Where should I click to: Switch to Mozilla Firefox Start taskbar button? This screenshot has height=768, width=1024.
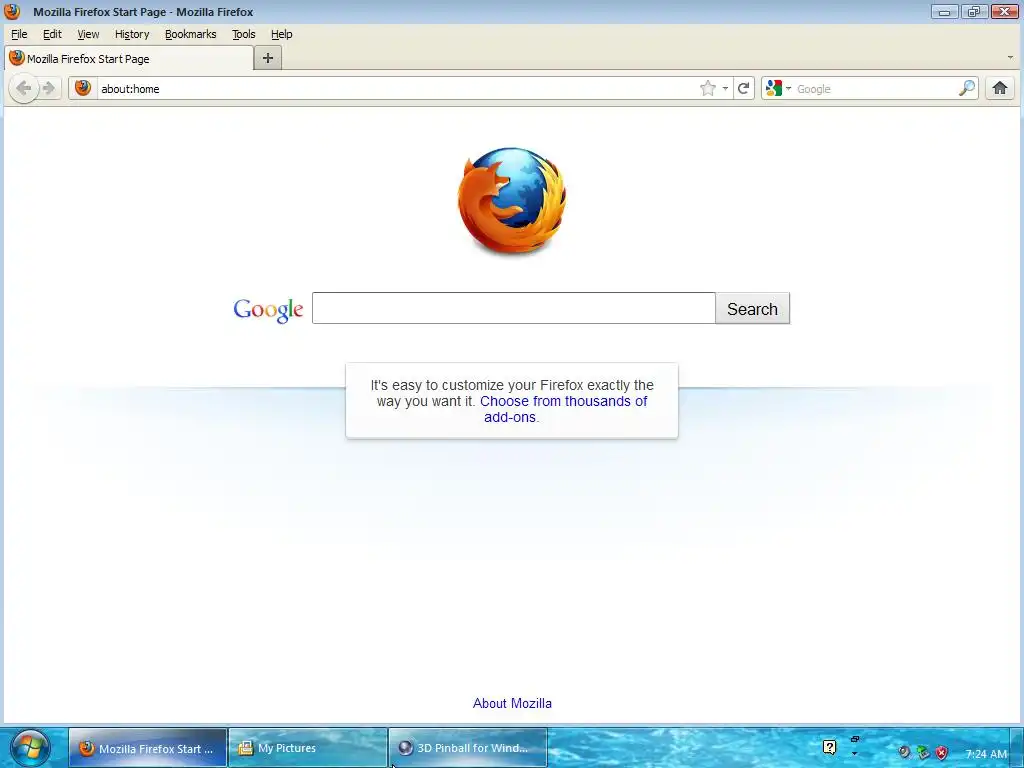click(x=148, y=748)
